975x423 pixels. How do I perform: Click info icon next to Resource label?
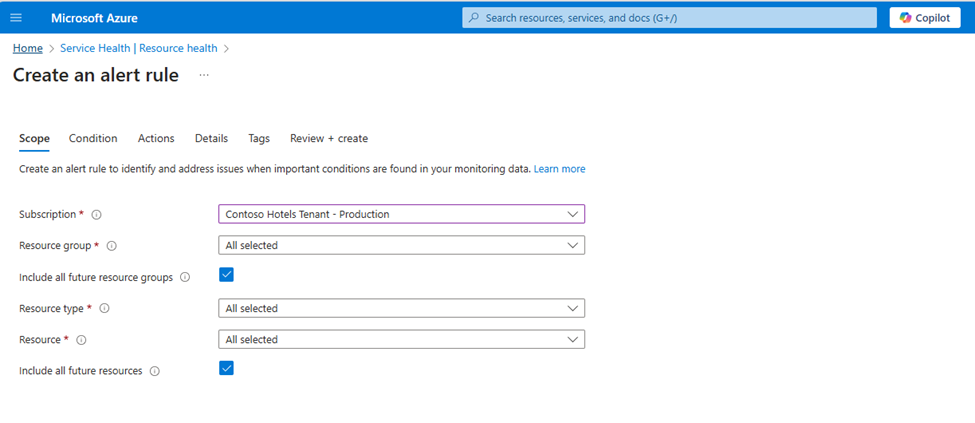click(x=81, y=340)
